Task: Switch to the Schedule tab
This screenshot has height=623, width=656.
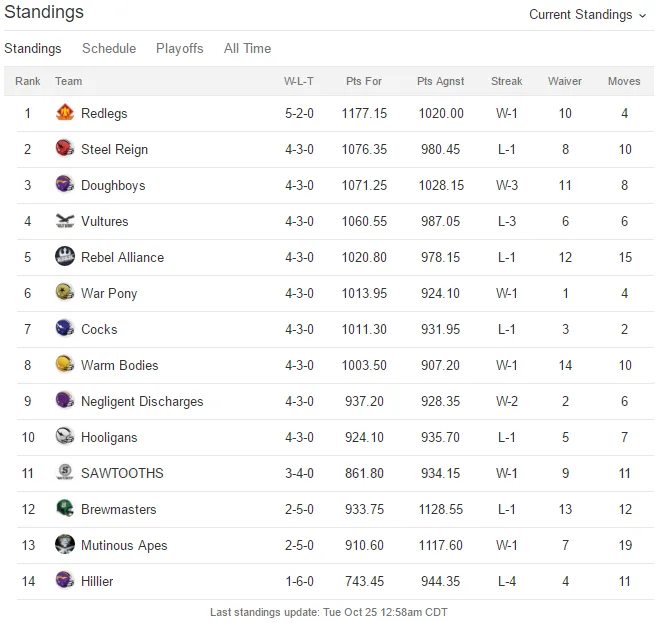Action: click(x=109, y=49)
